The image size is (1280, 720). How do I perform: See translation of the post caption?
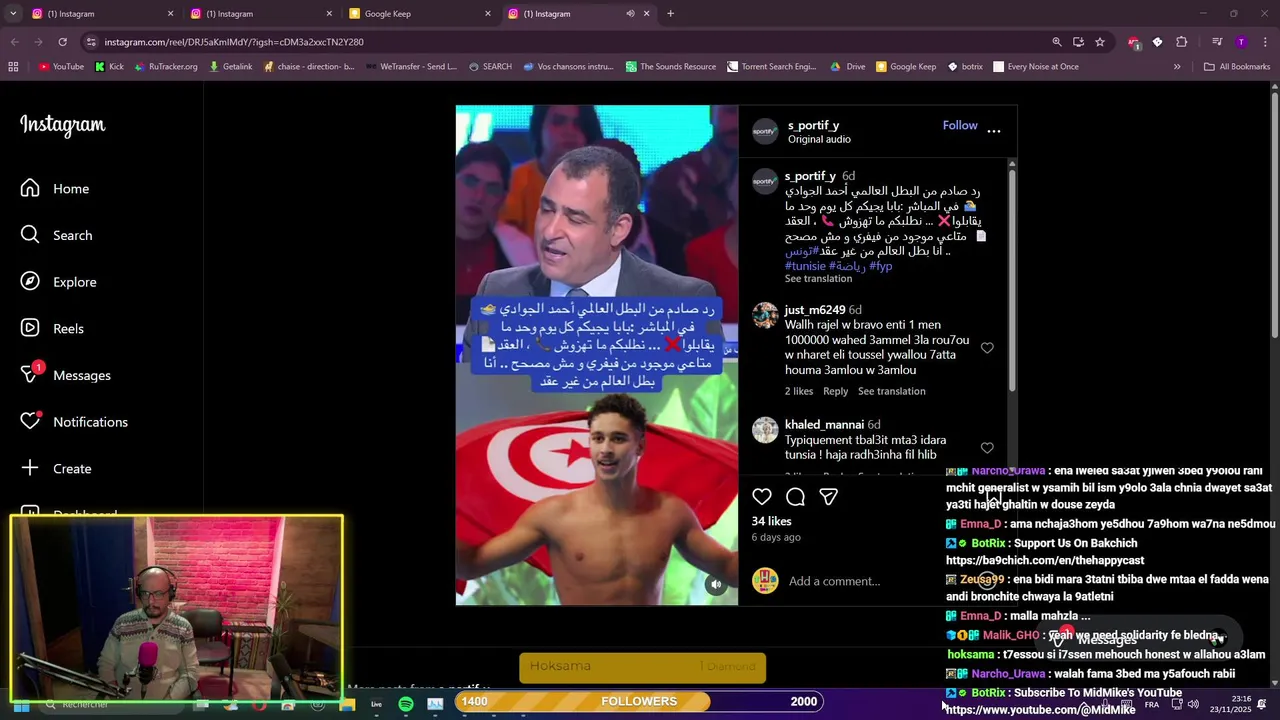pos(818,279)
